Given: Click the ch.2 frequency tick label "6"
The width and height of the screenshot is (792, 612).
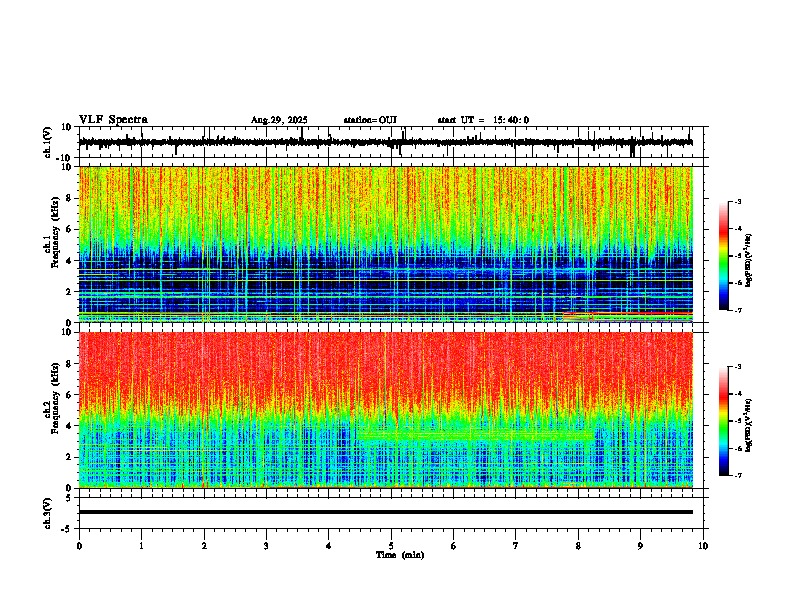Looking at the screenshot, I should tap(70, 395).
